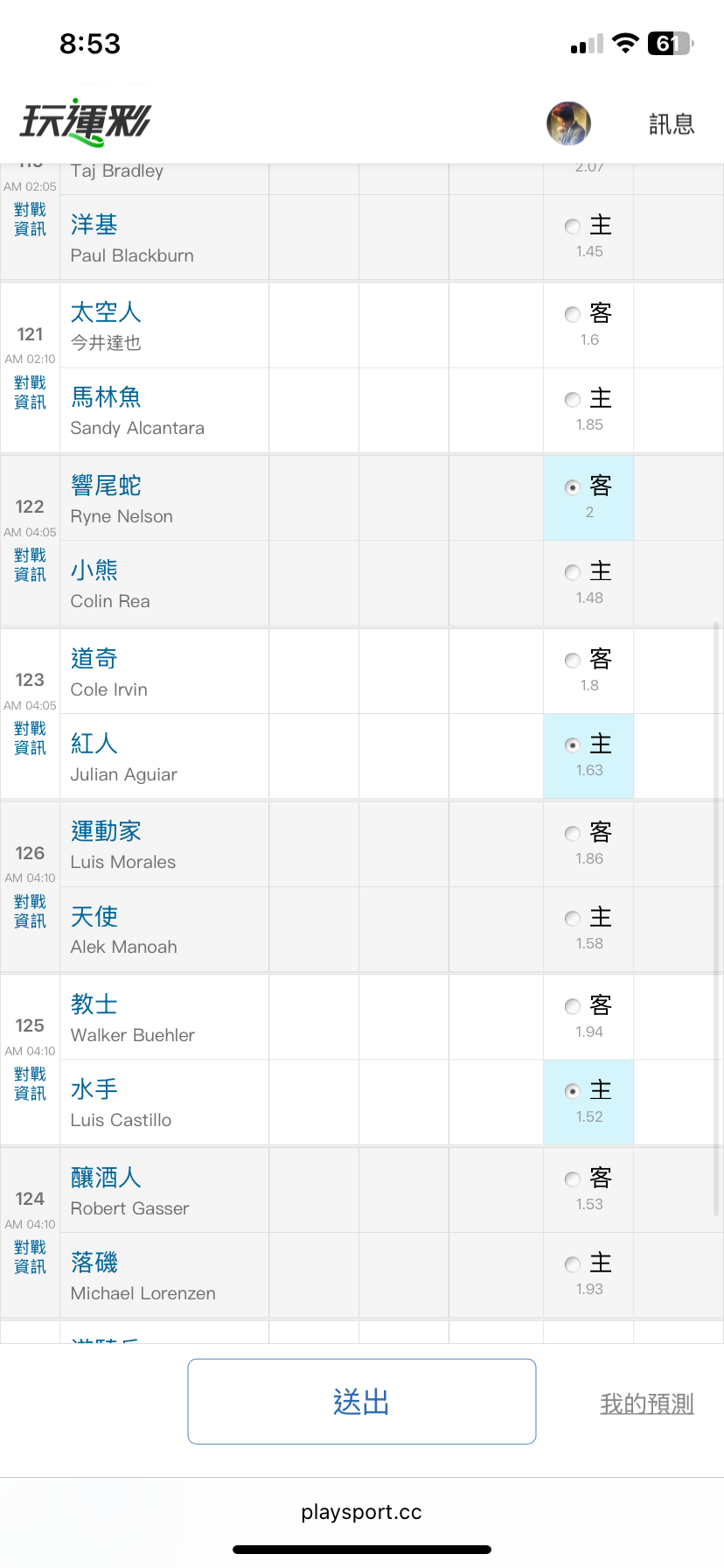The height and width of the screenshot is (1568, 724).
Task: Open the 水手 team link
Action: pos(94,1089)
